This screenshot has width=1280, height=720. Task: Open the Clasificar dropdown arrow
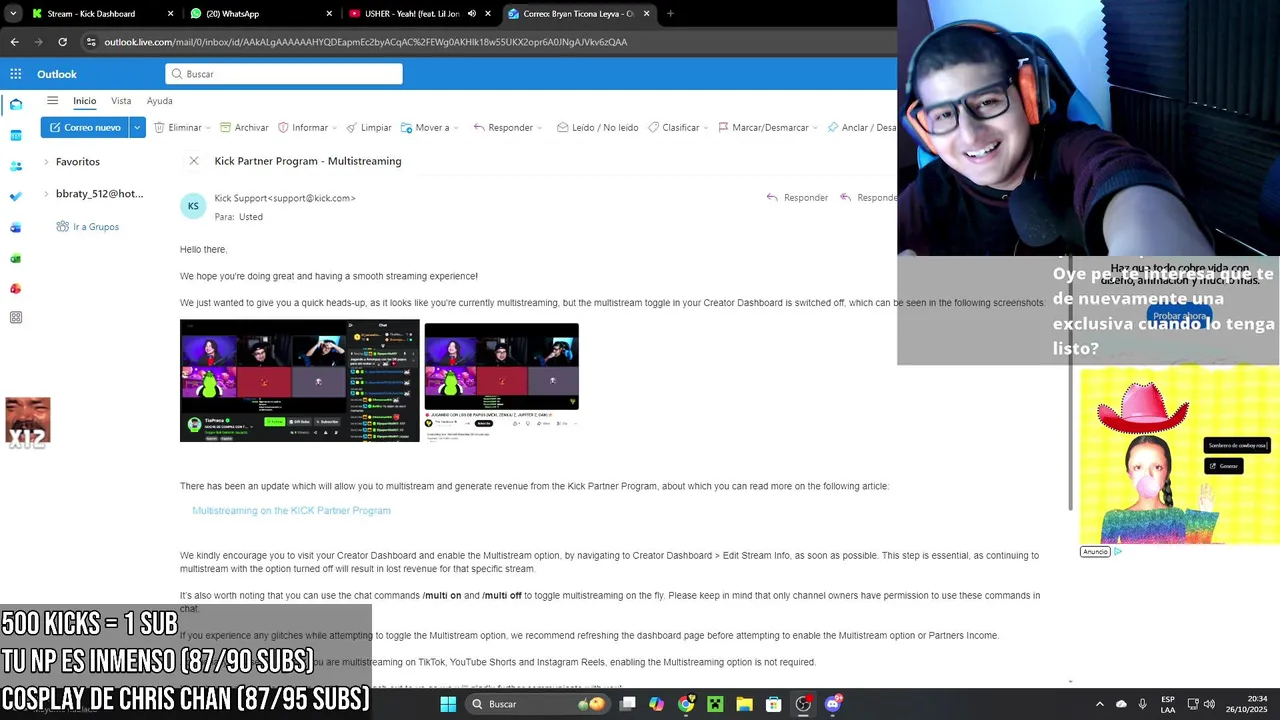[x=706, y=128]
